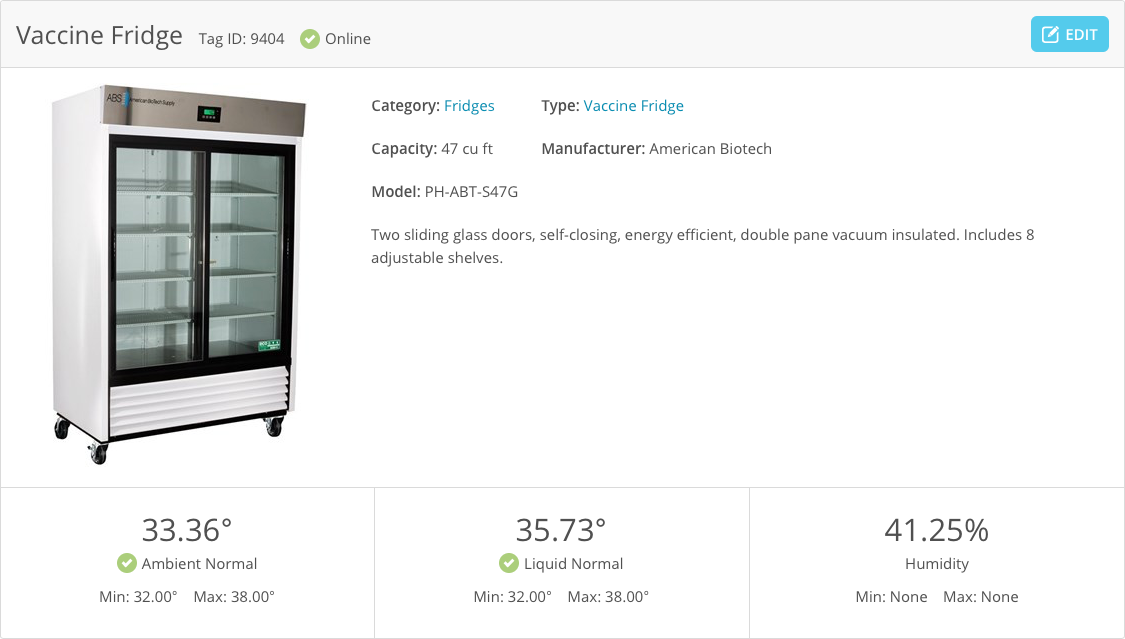Click the 41.25% humidity reading
This screenshot has width=1125, height=639.
[936, 530]
